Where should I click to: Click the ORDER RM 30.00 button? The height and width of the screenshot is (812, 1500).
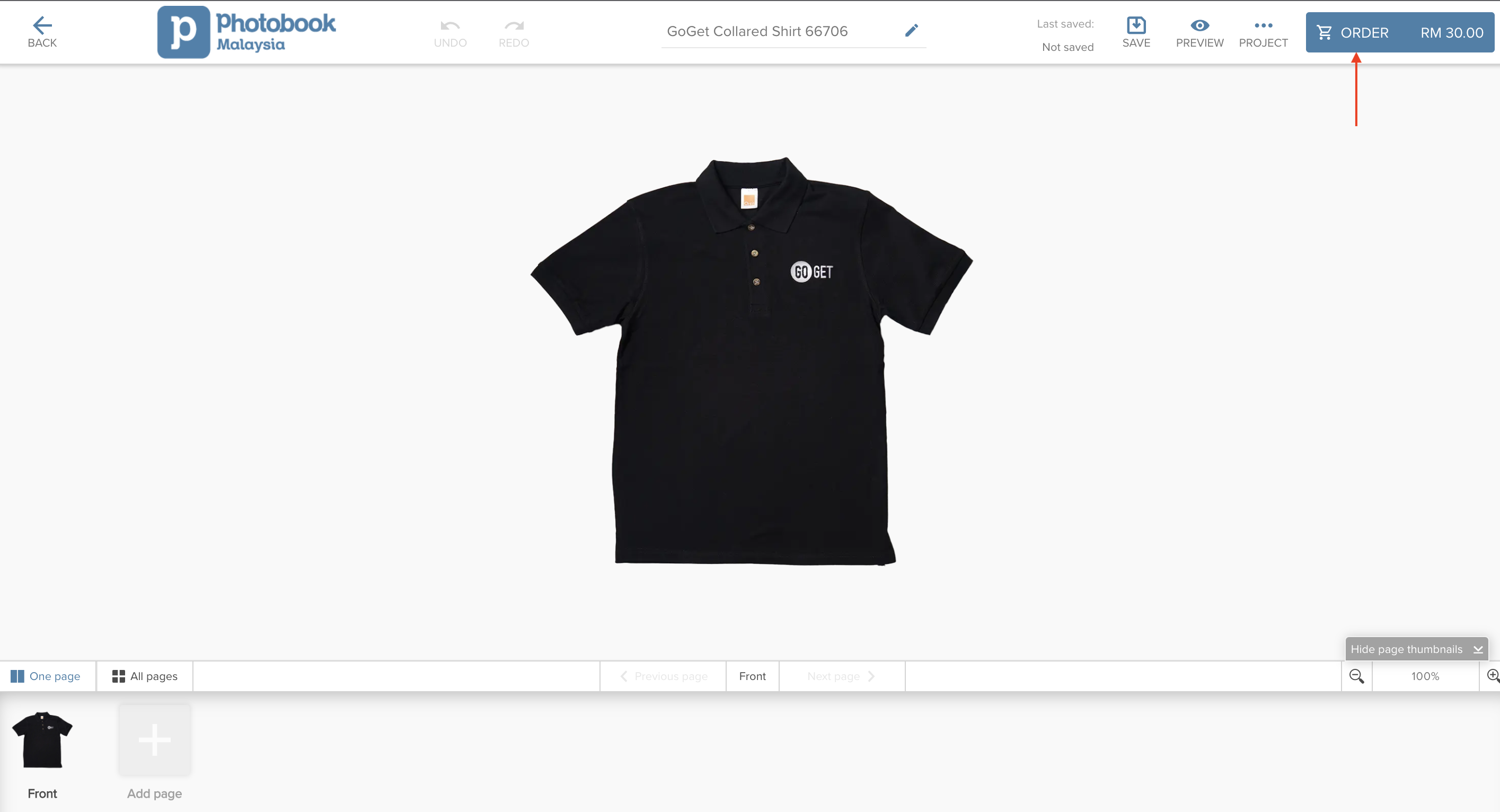coord(1400,33)
